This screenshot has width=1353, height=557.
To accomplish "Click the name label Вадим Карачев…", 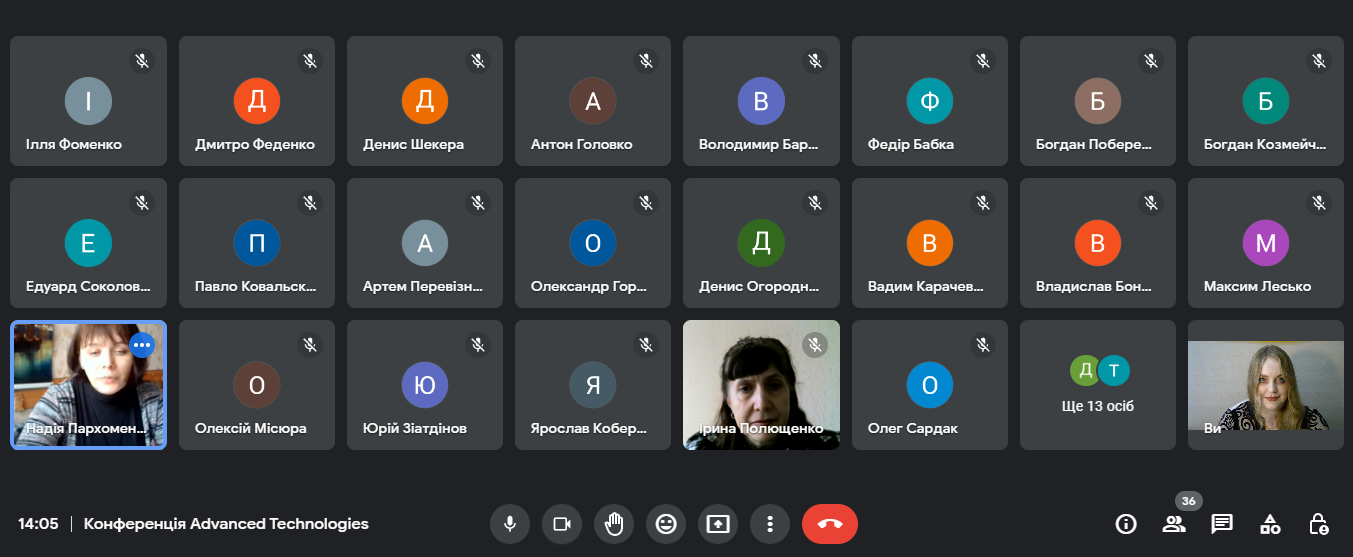I will [x=925, y=286].
